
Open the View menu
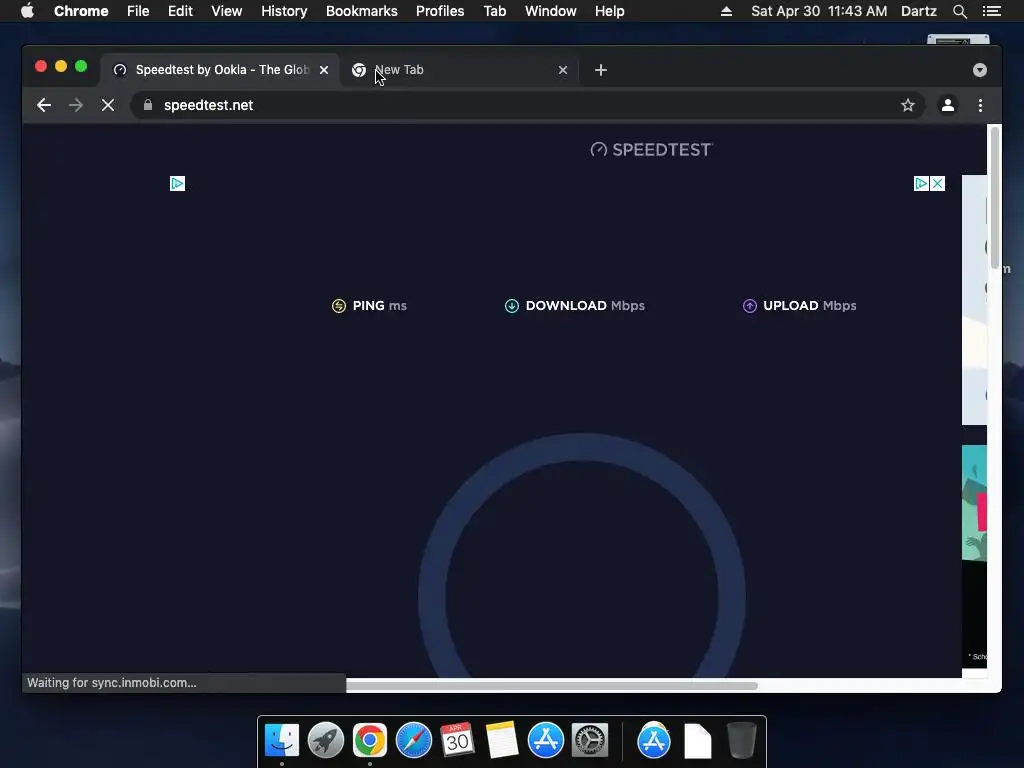pyautogui.click(x=227, y=11)
